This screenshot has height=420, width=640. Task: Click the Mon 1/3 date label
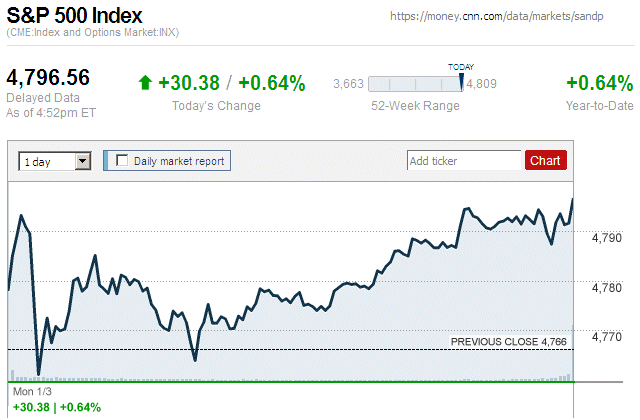click(x=31, y=391)
